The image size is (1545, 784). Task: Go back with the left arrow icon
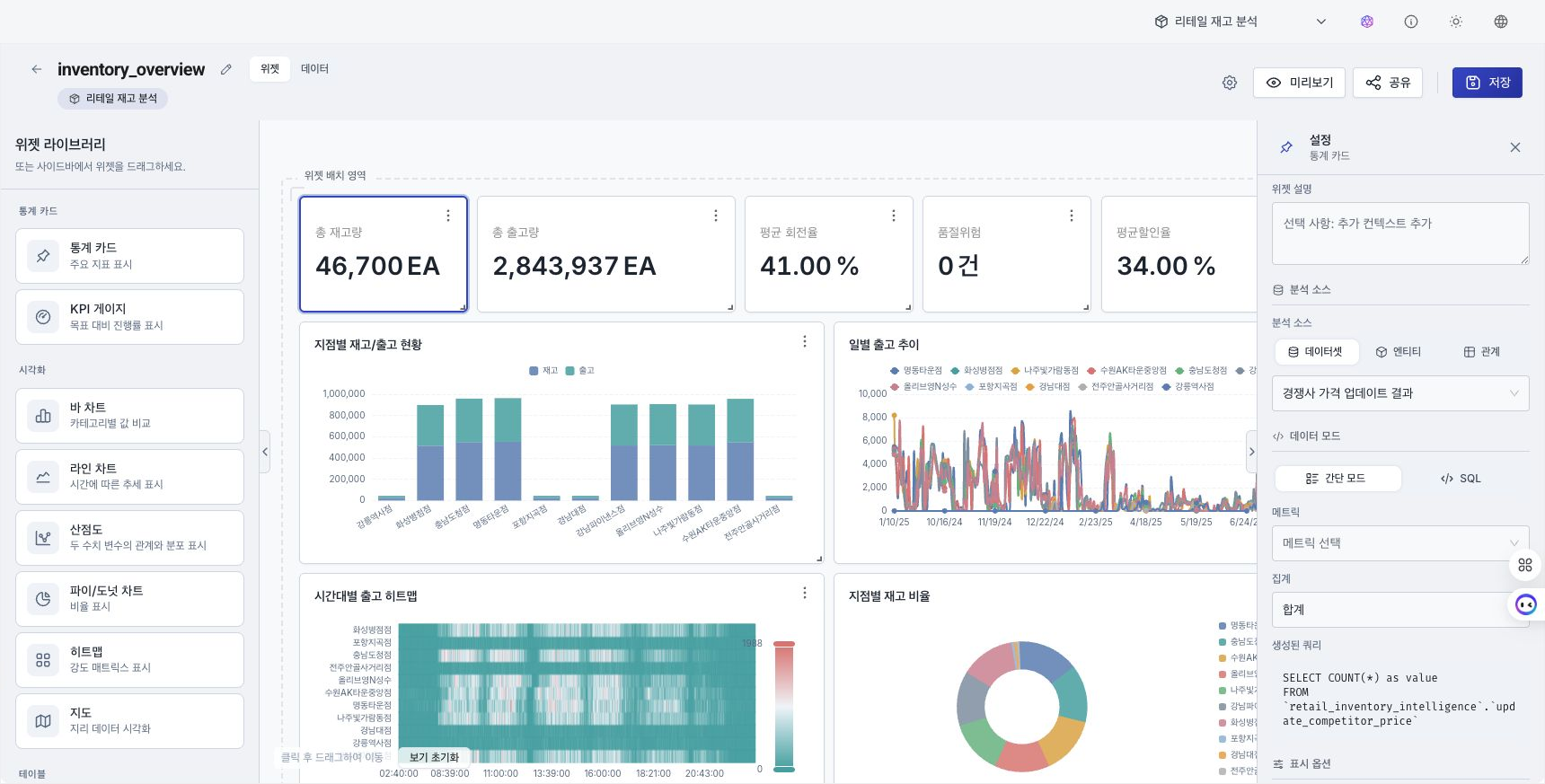(37, 69)
